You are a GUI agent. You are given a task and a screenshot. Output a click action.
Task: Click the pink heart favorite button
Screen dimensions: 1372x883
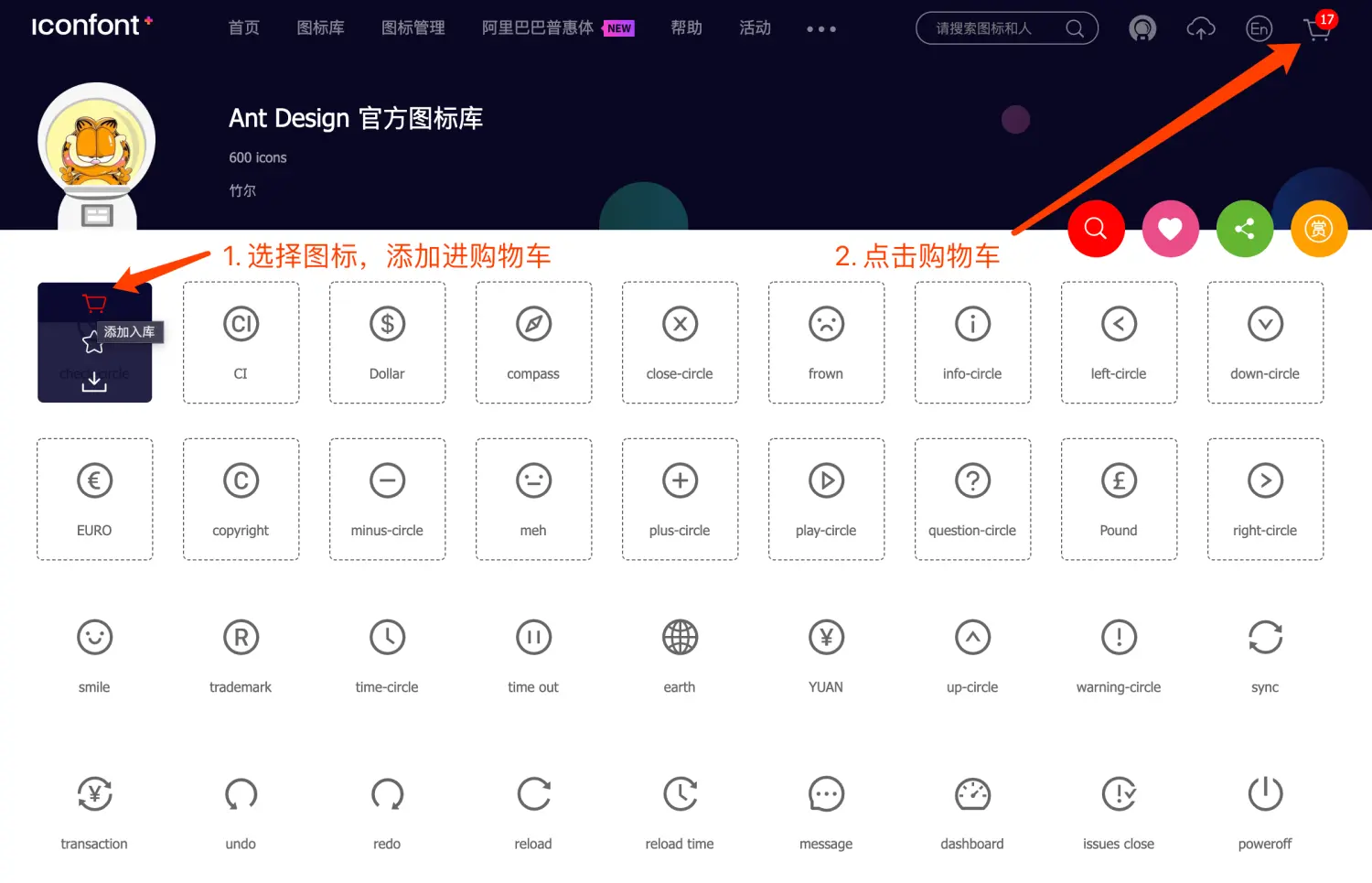tap(1170, 228)
